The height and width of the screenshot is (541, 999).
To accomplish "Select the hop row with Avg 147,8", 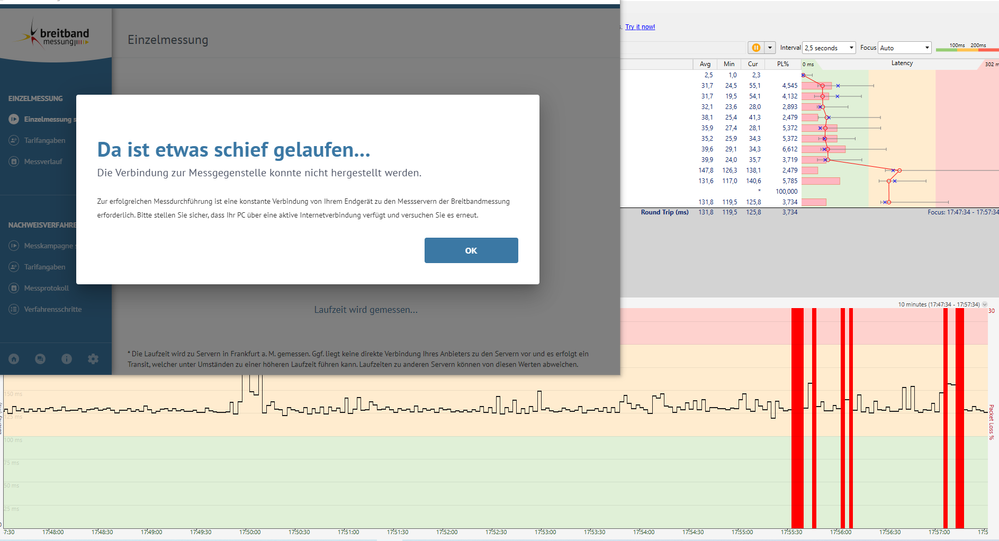I will 810,170.
